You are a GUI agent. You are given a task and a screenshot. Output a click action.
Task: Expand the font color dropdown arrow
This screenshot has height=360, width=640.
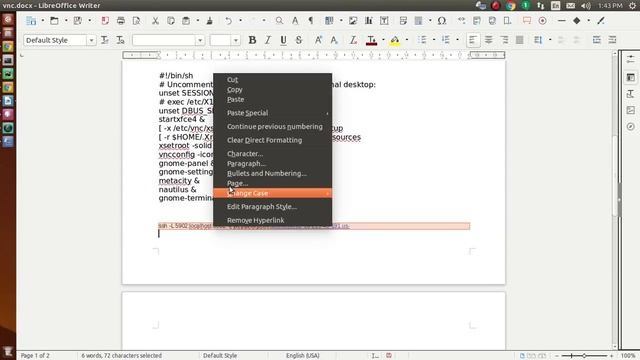[383, 40]
